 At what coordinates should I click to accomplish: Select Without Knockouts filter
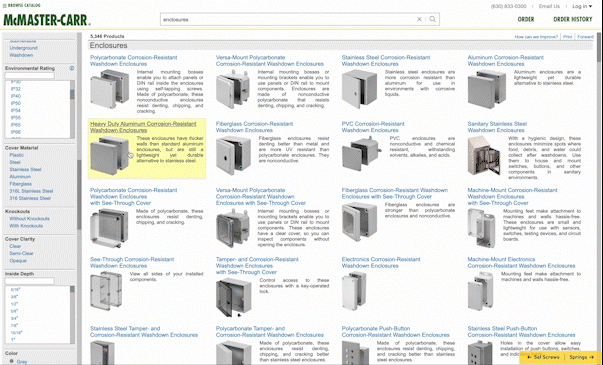coord(29,219)
